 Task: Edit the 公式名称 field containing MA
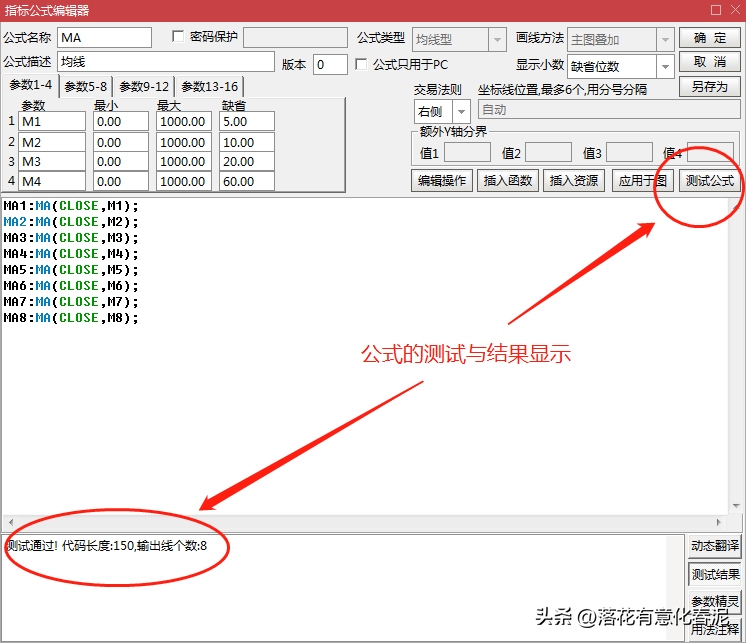(105, 38)
